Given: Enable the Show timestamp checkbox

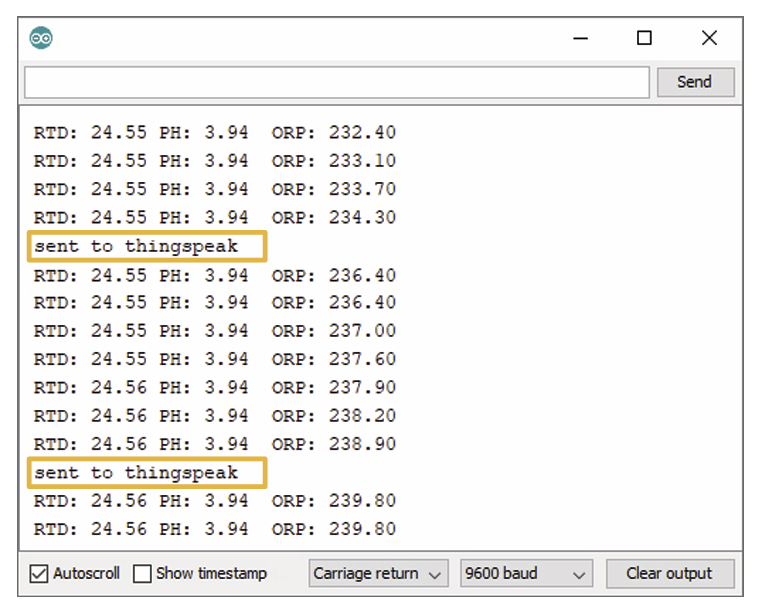Looking at the screenshot, I should tap(142, 573).
